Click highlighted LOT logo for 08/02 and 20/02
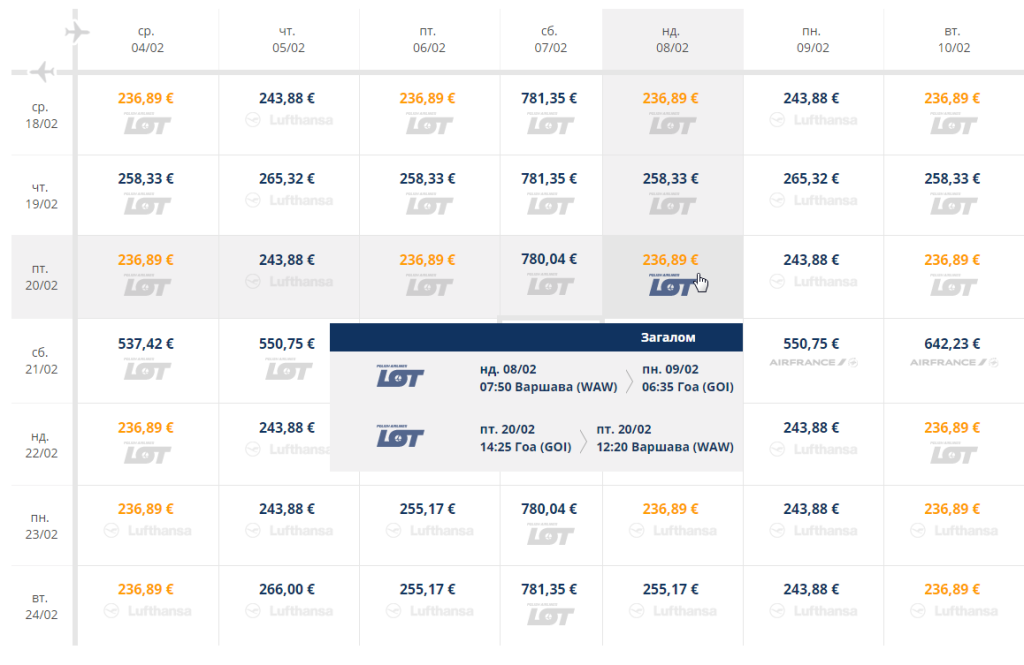1024x665 pixels. (672, 285)
